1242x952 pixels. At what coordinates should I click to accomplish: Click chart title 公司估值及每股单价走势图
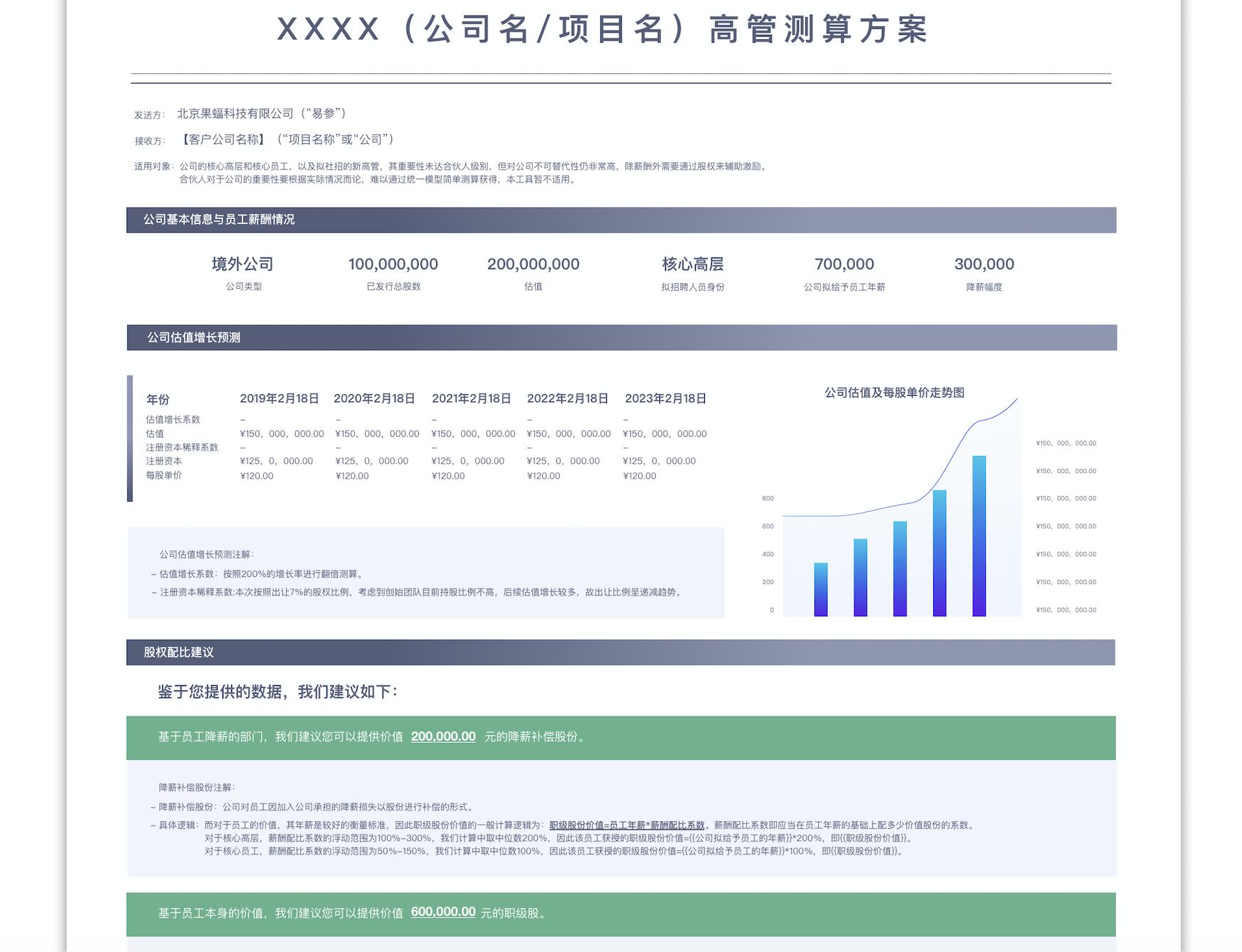click(x=894, y=393)
